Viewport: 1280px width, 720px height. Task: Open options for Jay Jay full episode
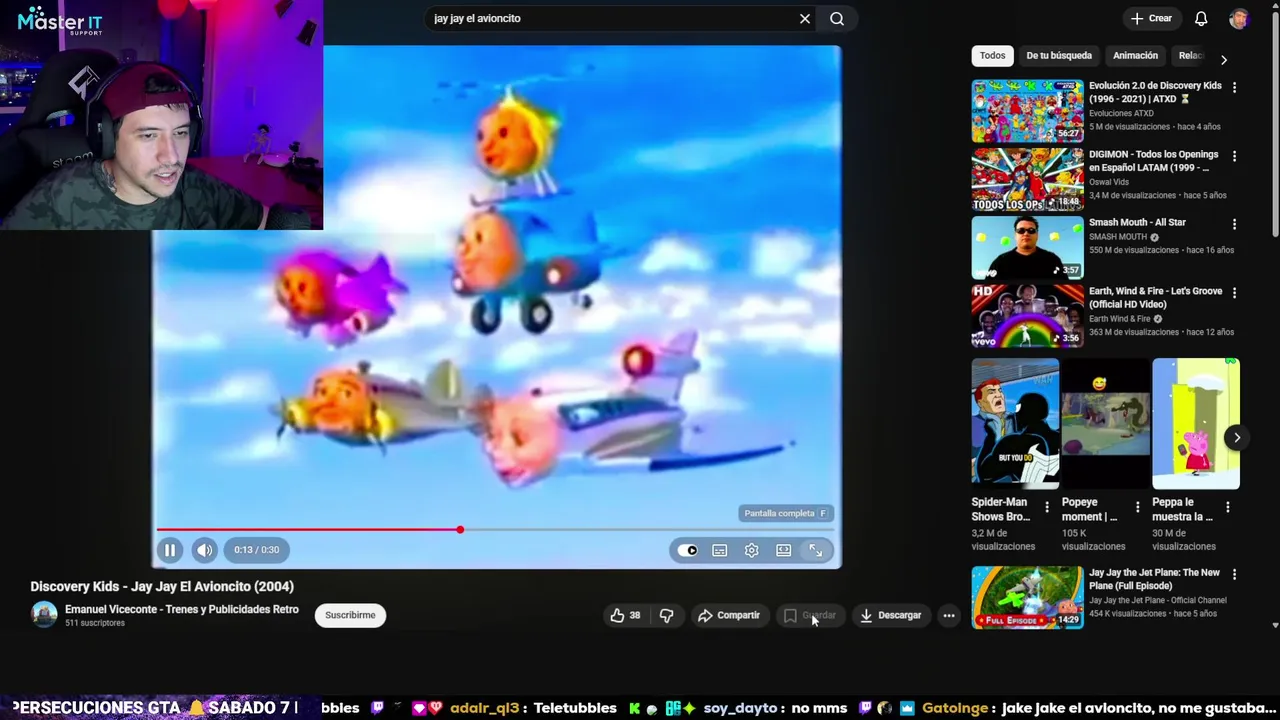point(1234,575)
